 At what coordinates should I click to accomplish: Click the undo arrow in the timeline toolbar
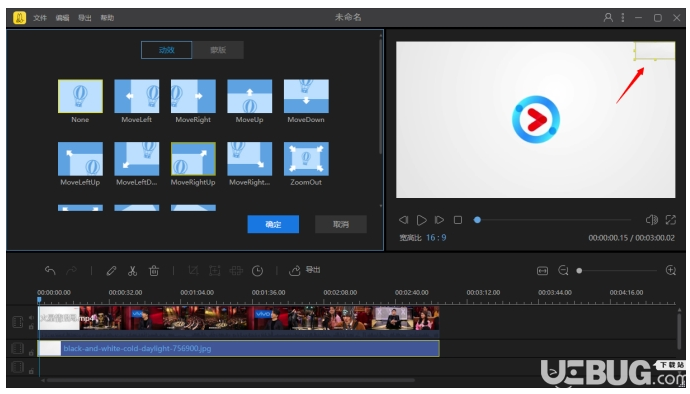tap(50, 270)
